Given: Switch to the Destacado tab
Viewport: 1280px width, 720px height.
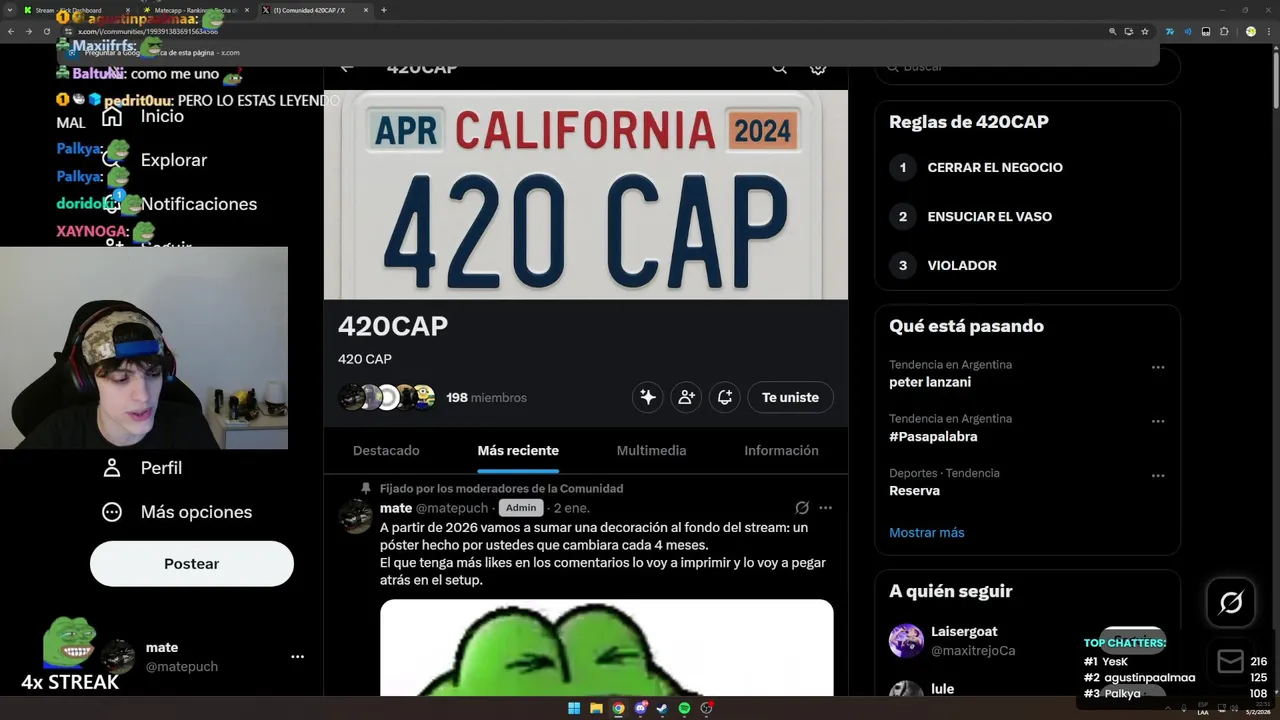Looking at the screenshot, I should pos(386,451).
